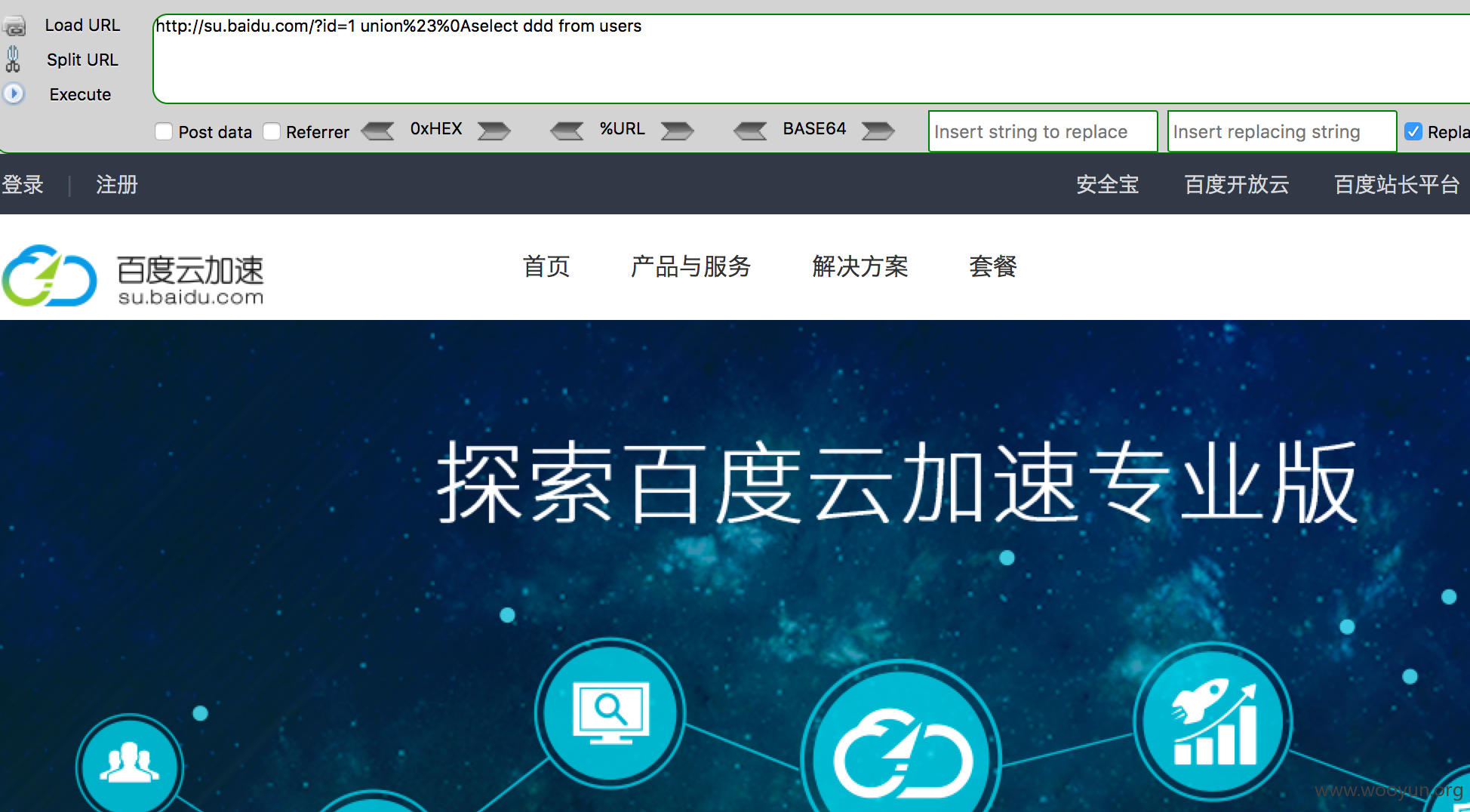Image resolution: width=1470 pixels, height=812 pixels.
Task: Toggle the Replace all checkbox
Action: pos(1413,131)
